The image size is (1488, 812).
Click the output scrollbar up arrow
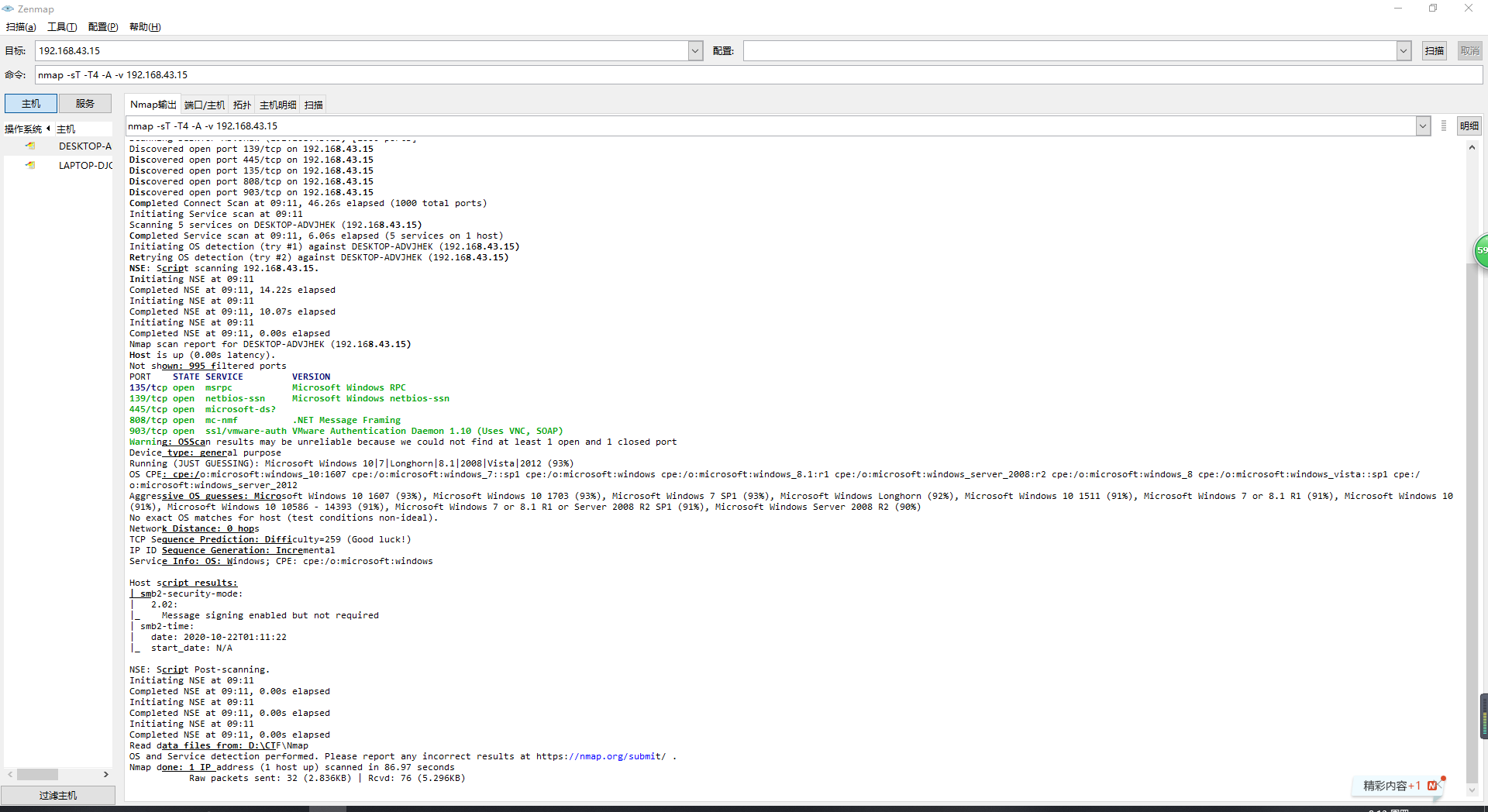click(1472, 147)
